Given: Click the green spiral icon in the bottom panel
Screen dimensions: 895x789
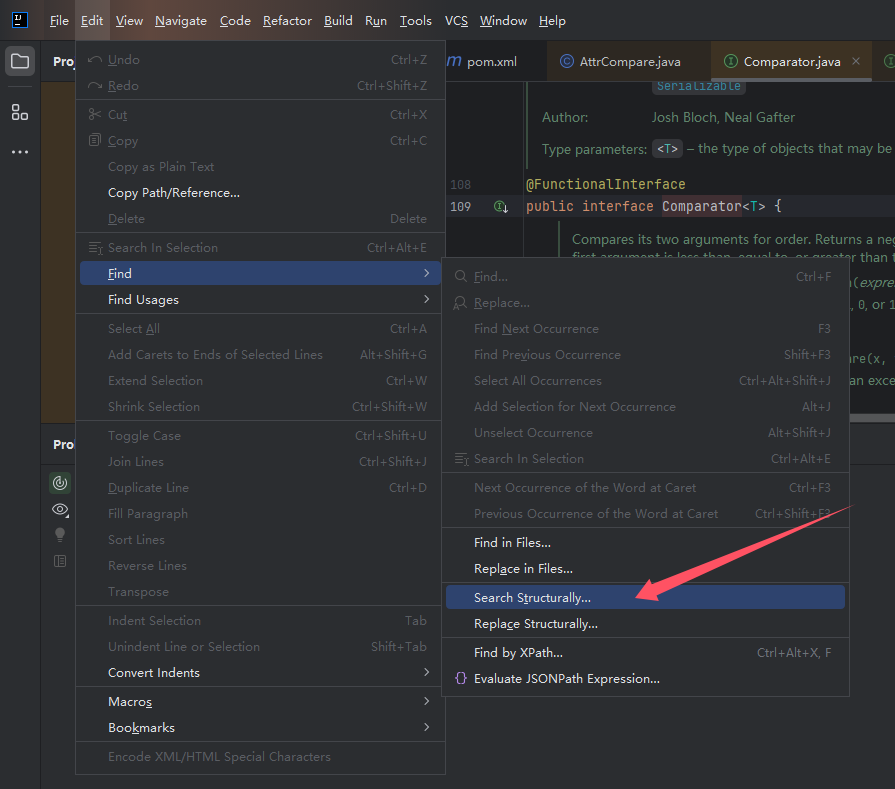Looking at the screenshot, I should pos(60,483).
